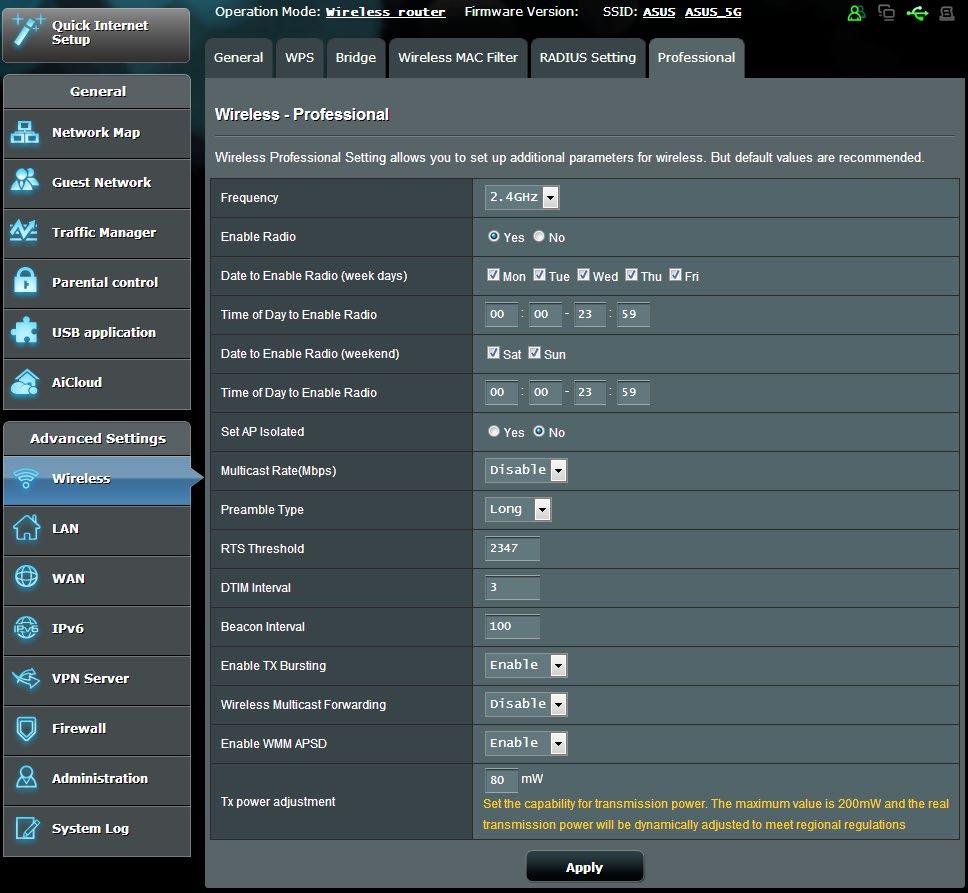Click the green guest users status icon
The image size is (968, 893).
856,13
